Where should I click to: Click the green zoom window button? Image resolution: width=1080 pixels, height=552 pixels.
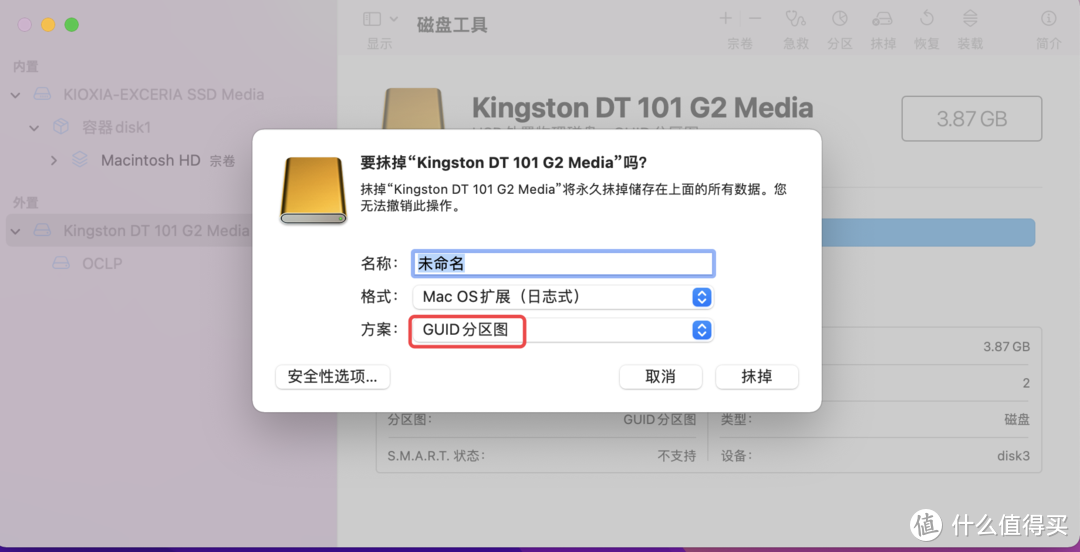(x=72, y=25)
